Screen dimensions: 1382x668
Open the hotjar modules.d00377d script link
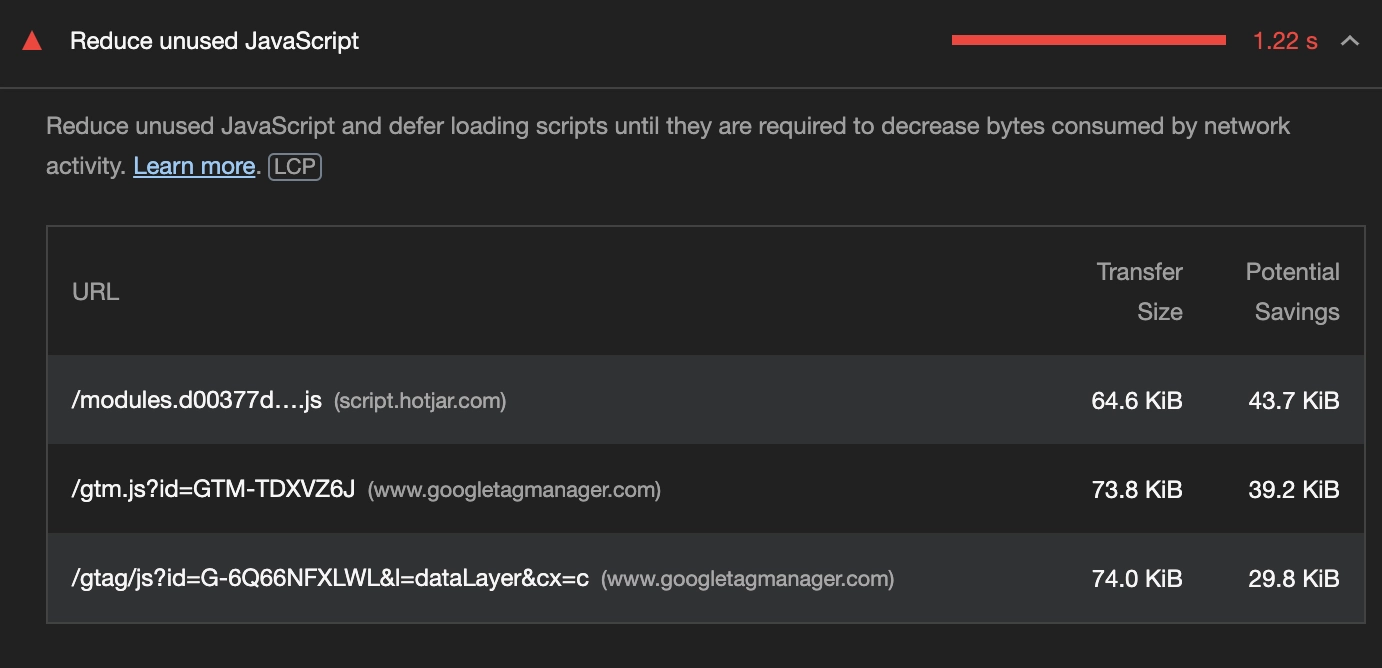click(197, 401)
